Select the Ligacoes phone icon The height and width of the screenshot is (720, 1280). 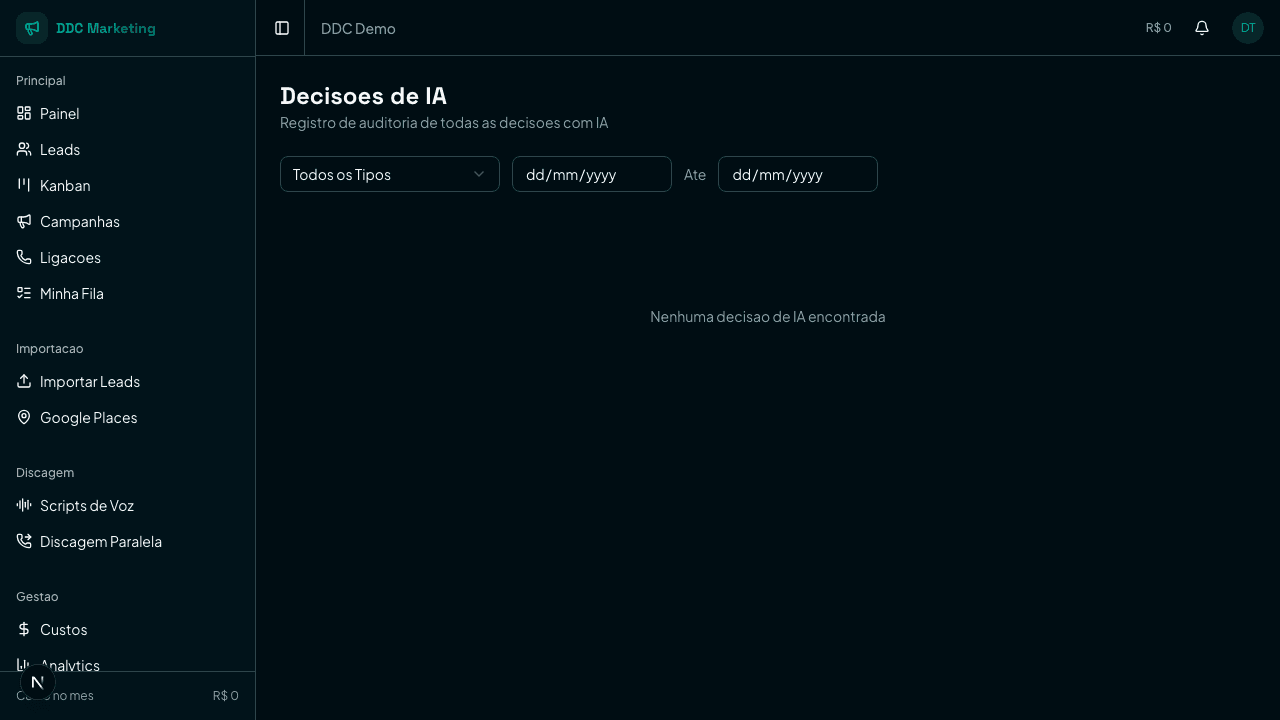[x=24, y=257]
